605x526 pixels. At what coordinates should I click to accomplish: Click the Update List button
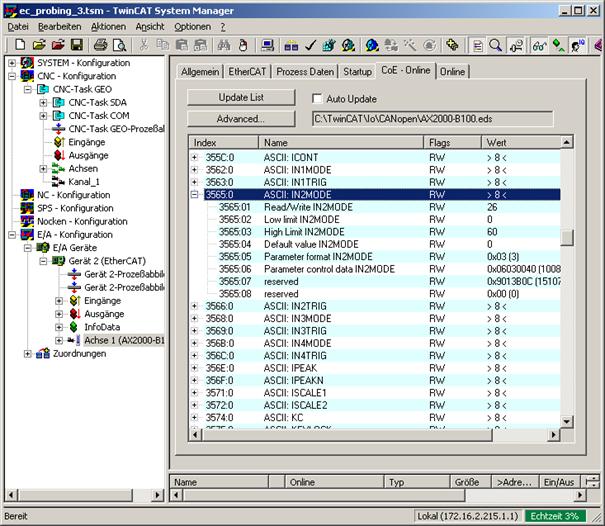[x=241, y=97]
